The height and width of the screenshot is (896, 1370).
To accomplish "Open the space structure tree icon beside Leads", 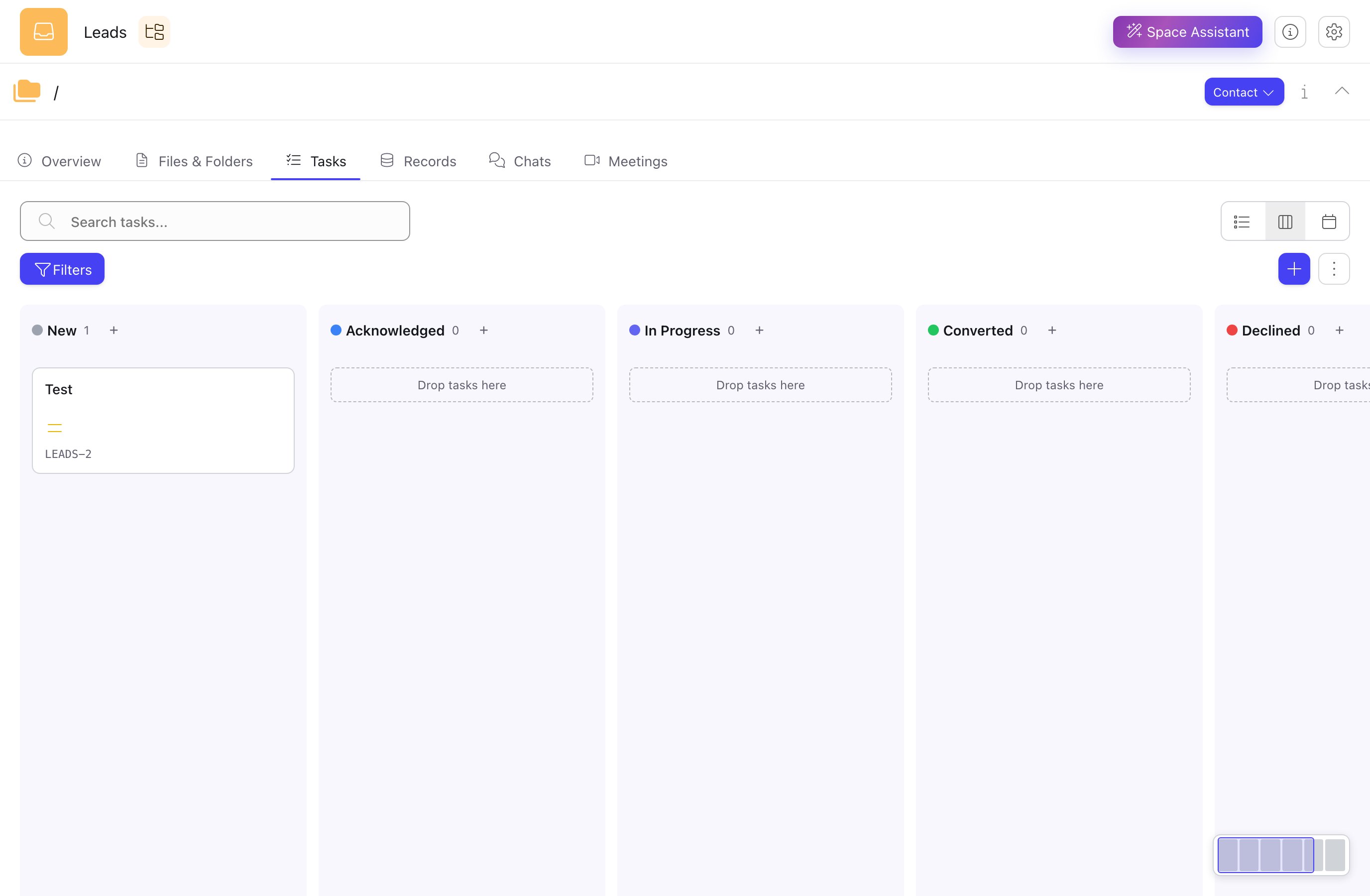I will pyautogui.click(x=154, y=32).
